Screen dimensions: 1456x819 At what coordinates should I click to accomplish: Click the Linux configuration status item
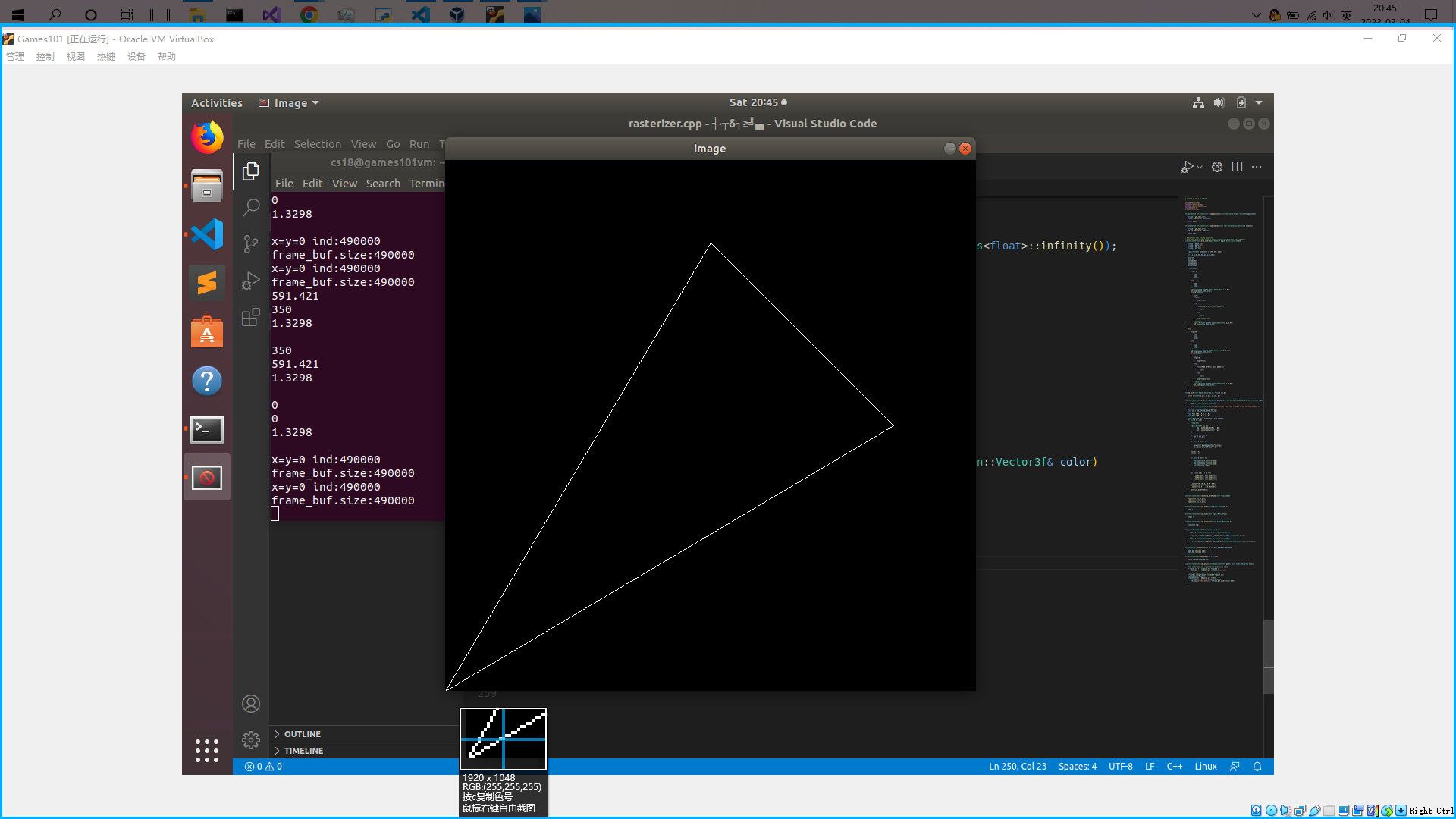(x=1205, y=767)
